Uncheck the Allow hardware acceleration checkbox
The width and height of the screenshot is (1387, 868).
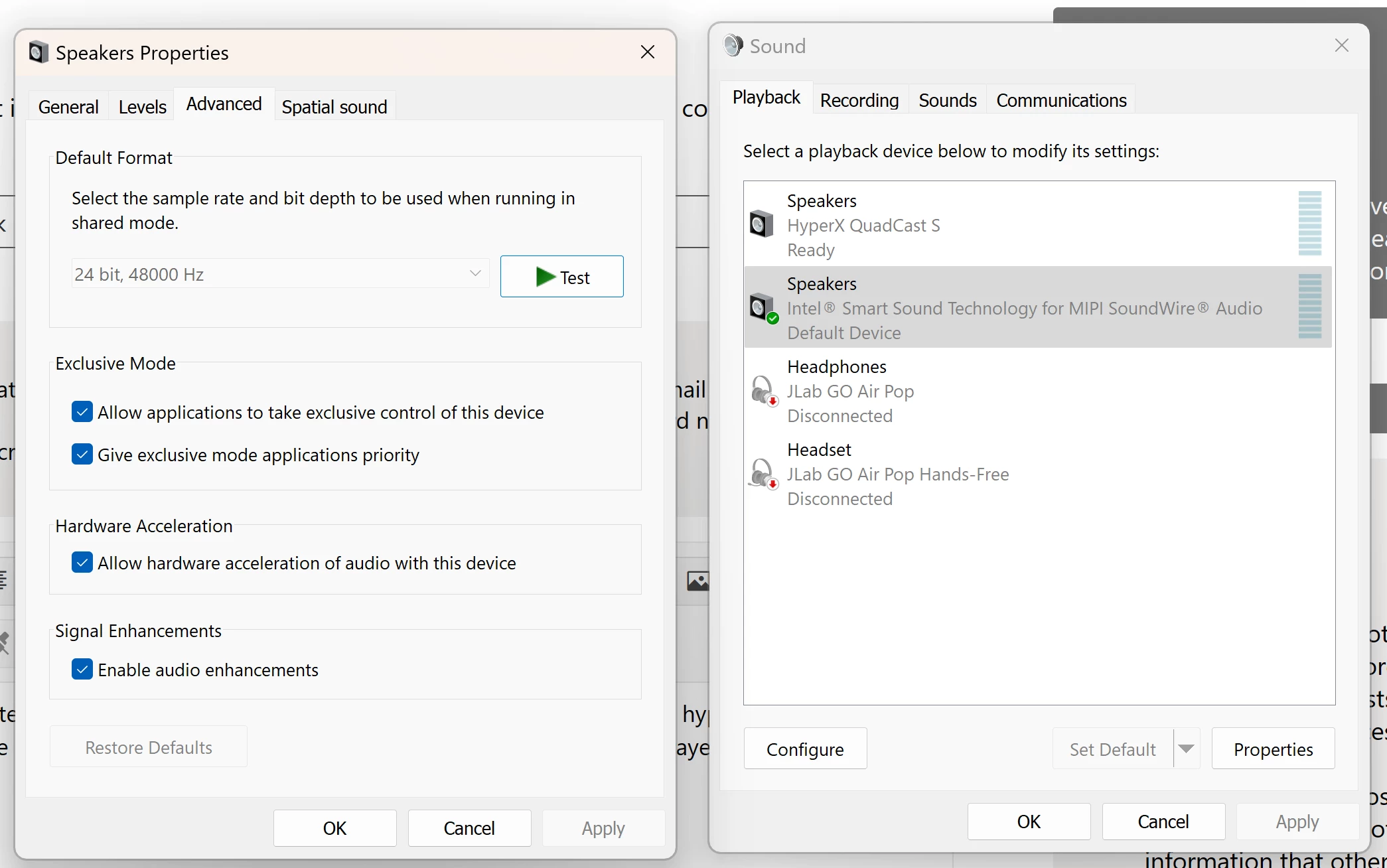click(82, 563)
